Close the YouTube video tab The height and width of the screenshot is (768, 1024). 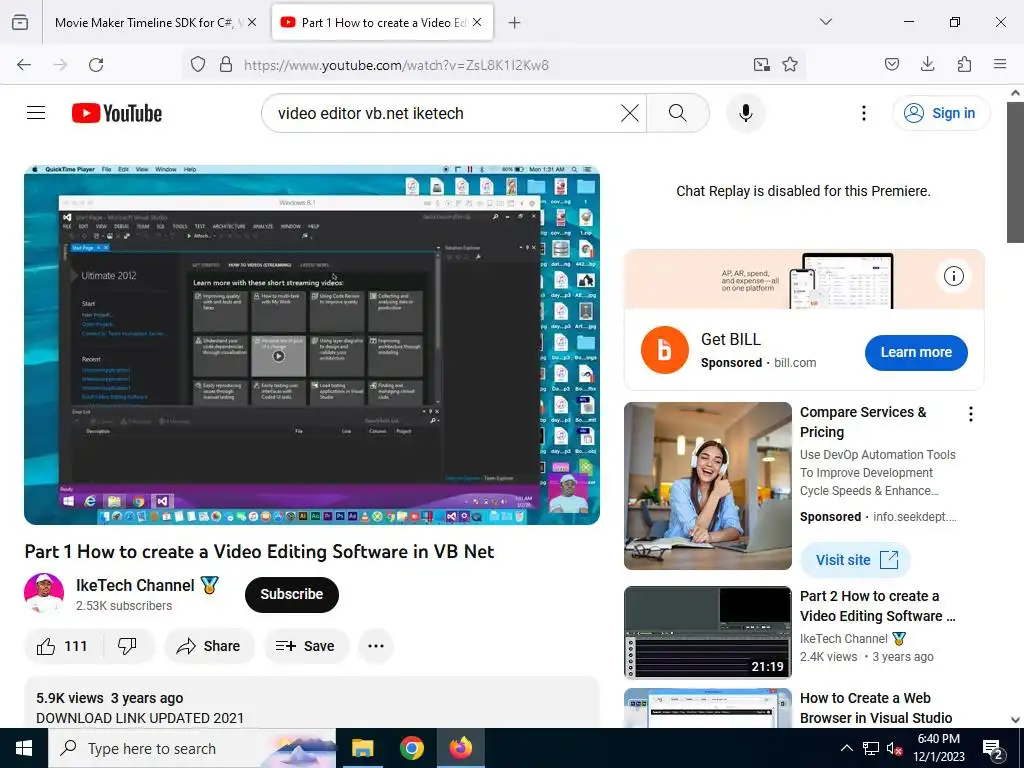click(x=477, y=22)
